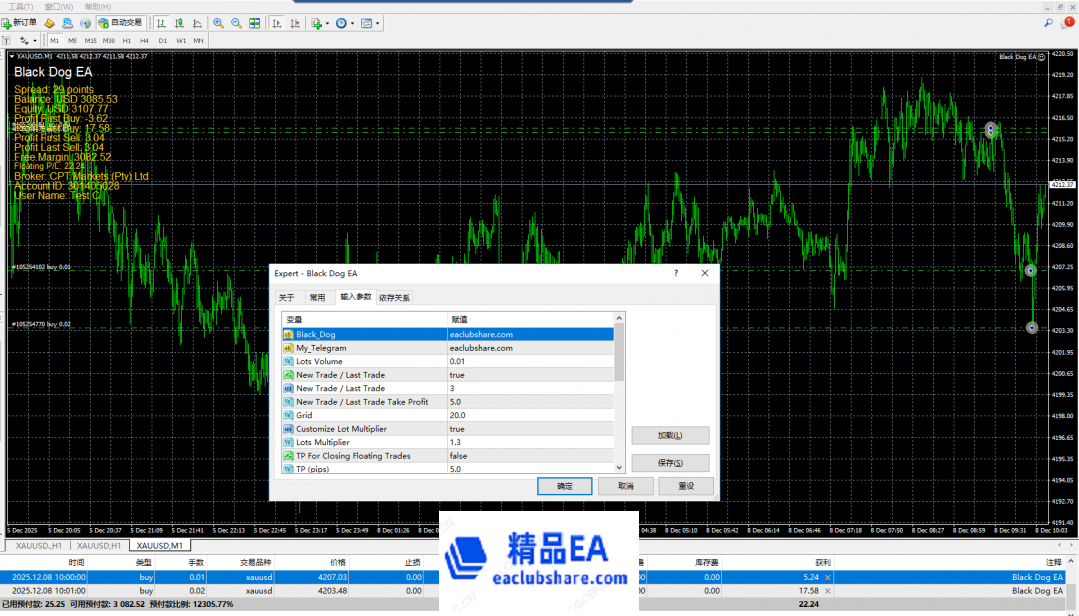Select the H4 timeframe button
The image size is (1079, 616).
[x=144, y=41]
